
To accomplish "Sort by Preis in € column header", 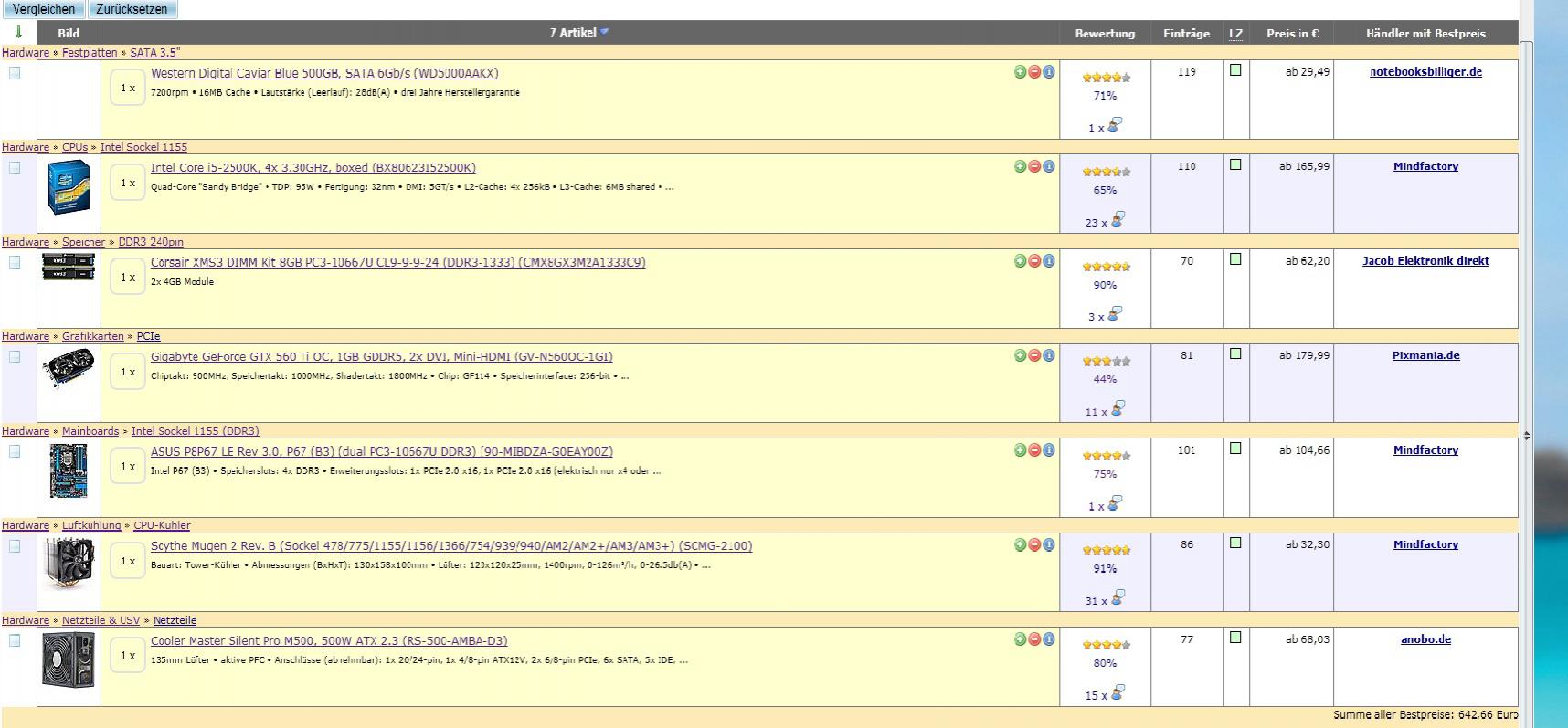I will pyautogui.click(x=1292, y=34).
